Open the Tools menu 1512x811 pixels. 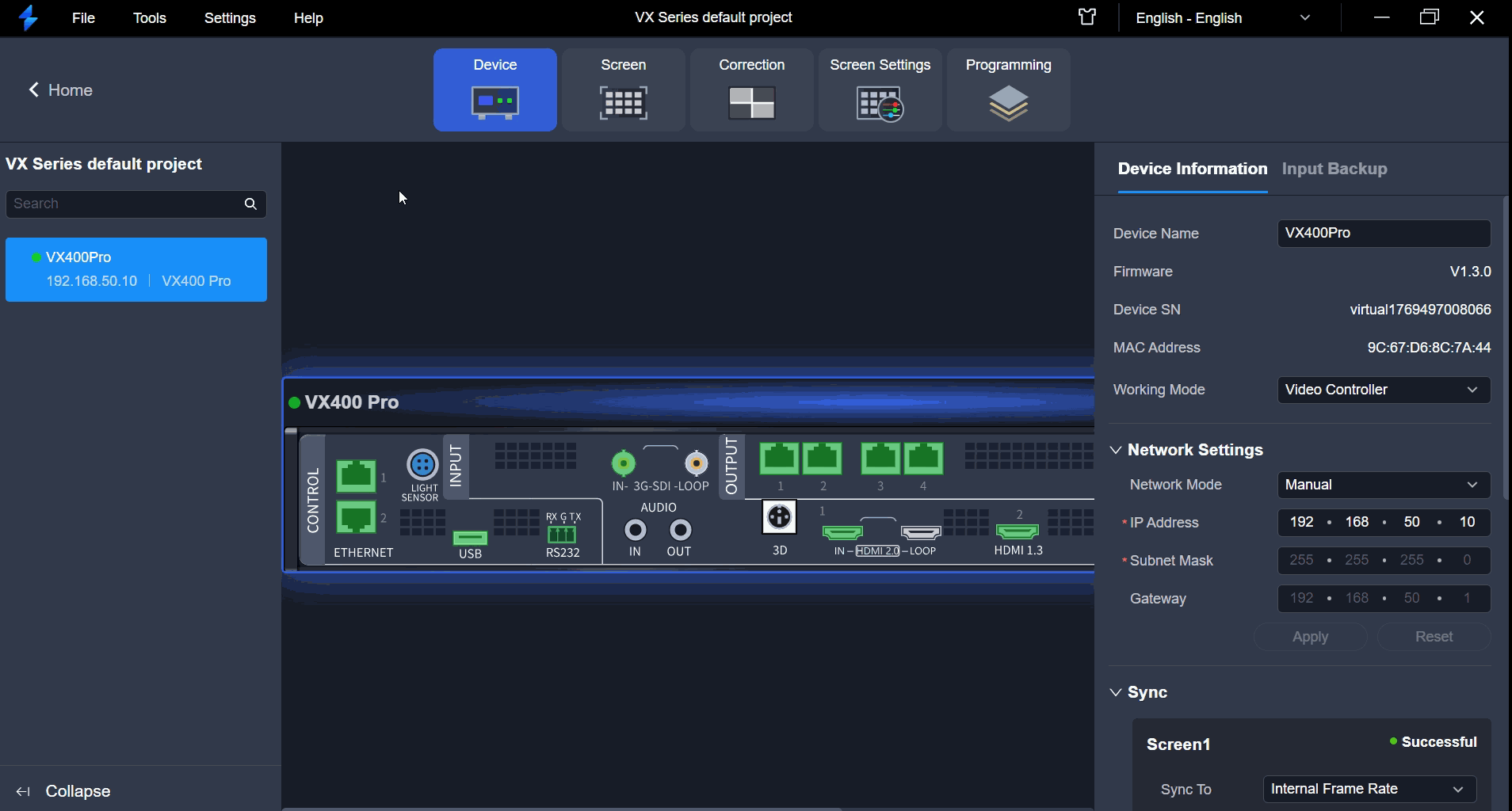tap(149, 18)
